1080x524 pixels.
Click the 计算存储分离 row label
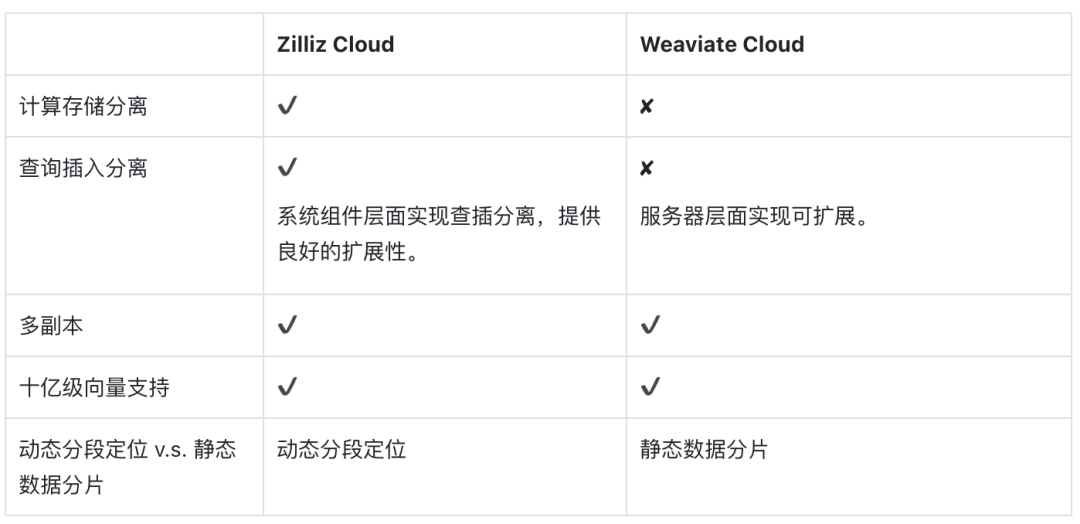point(83,106)
